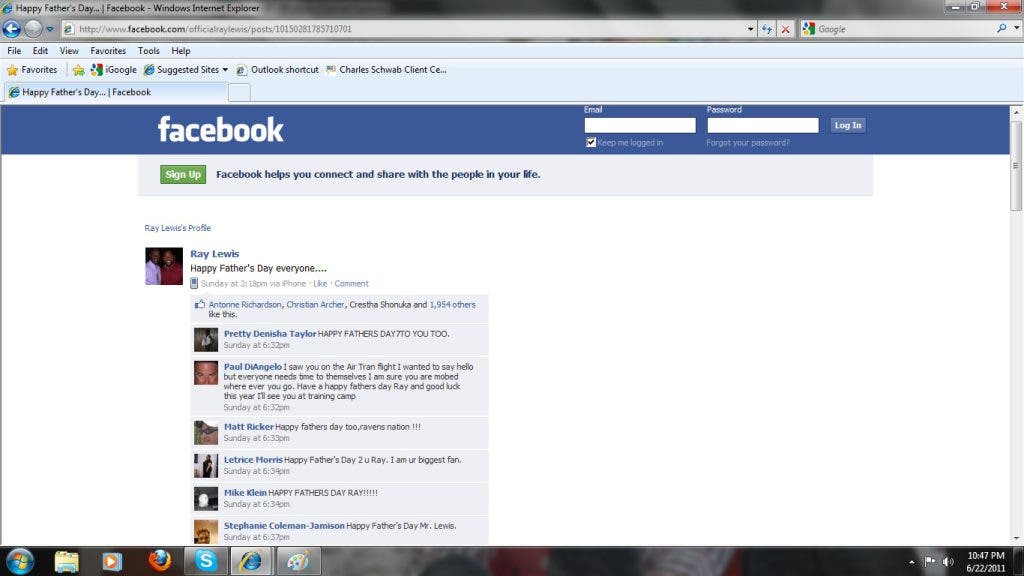Expand the Suggested Sites dropdown
The height and width of the screenshot is (576, 1024).
(x=225, y=70)
